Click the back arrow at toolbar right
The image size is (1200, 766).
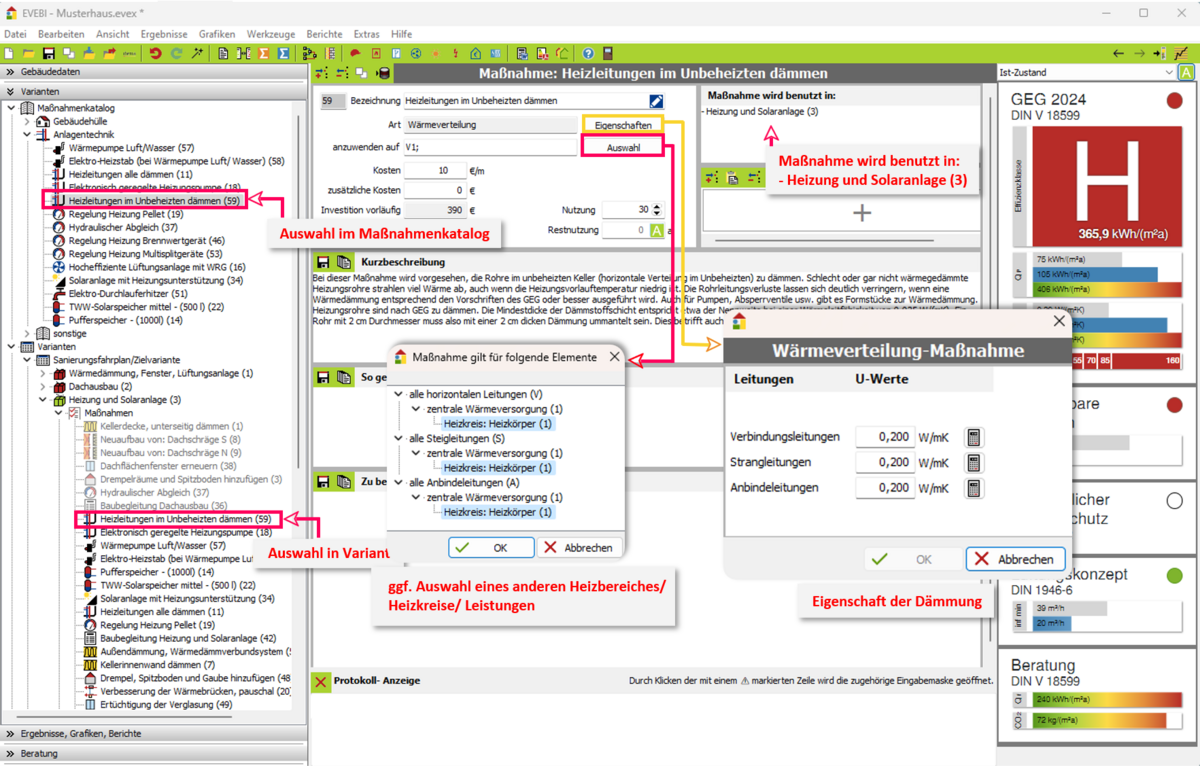point(1118,53)
